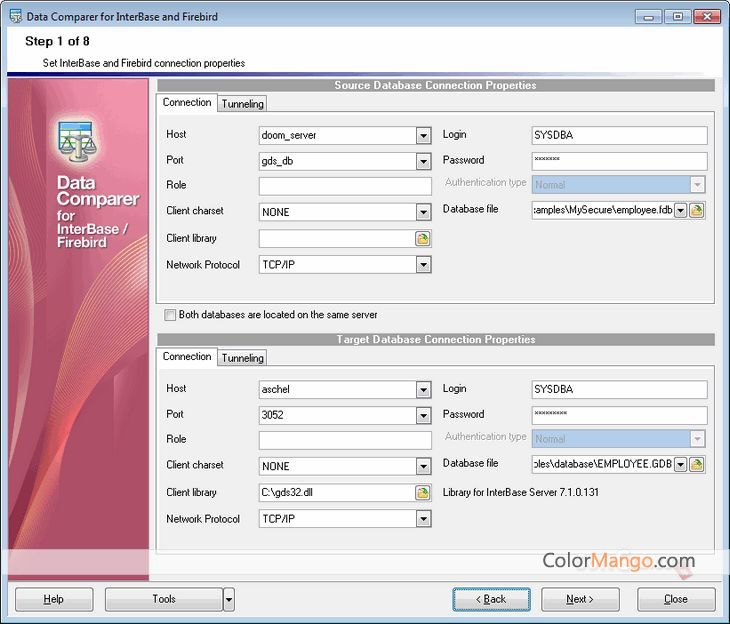The image size is (730, 624).
Task: Minimize the Data Comparer window
Action: (648, 17)
